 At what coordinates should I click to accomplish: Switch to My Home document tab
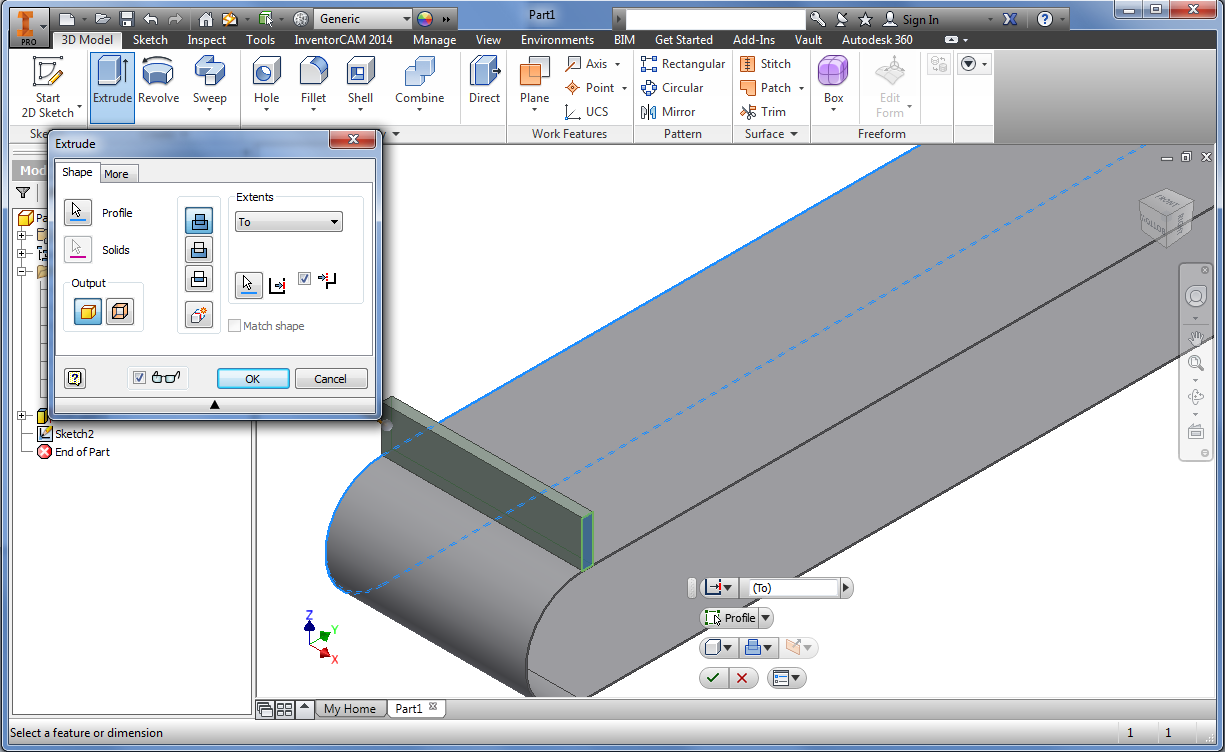point(350,709)
